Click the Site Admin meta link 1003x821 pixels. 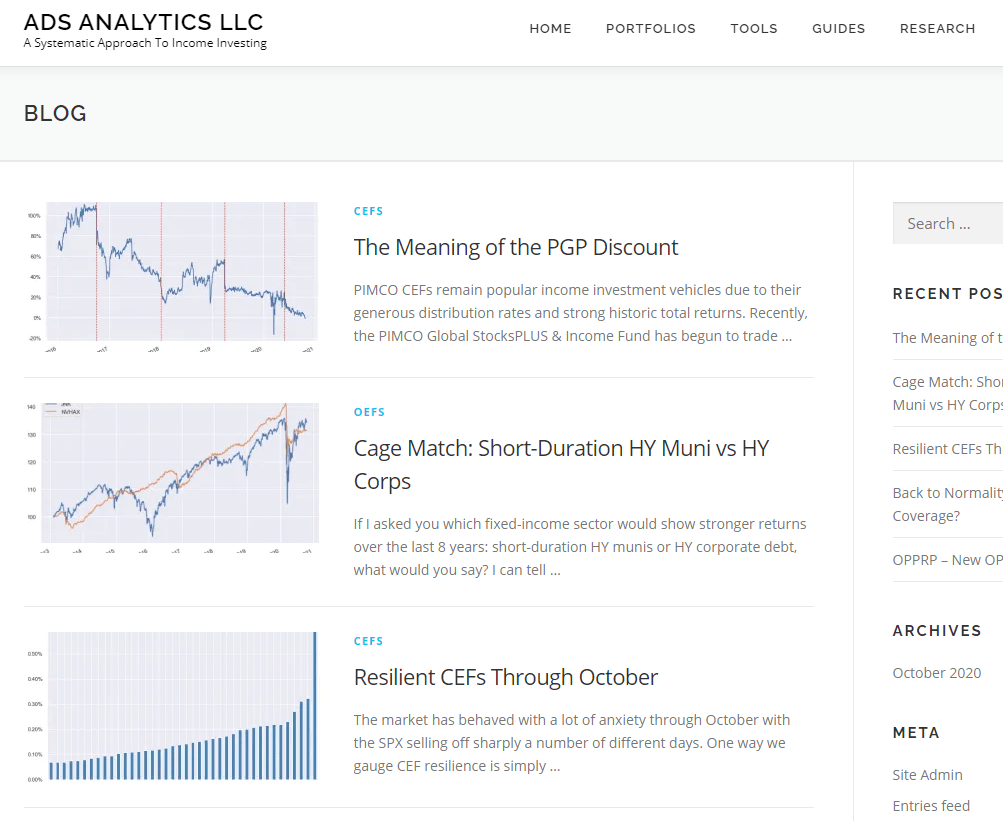click(928, 775)
